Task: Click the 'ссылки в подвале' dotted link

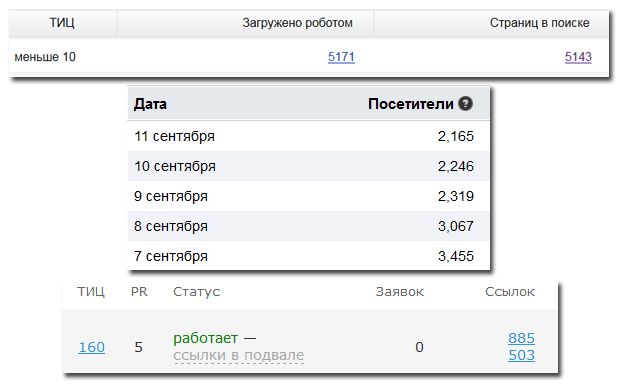Action: coord(238,355)
